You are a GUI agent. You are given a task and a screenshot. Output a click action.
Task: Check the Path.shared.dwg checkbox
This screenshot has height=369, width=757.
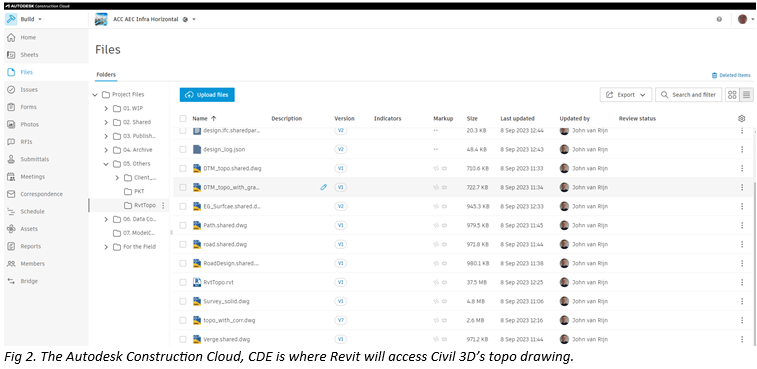pyautogui.click(x=182, y=225)
